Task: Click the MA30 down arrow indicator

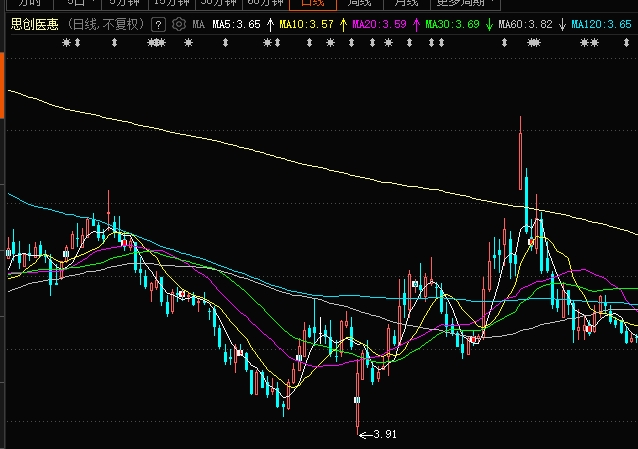Action: tap(489, 23)
